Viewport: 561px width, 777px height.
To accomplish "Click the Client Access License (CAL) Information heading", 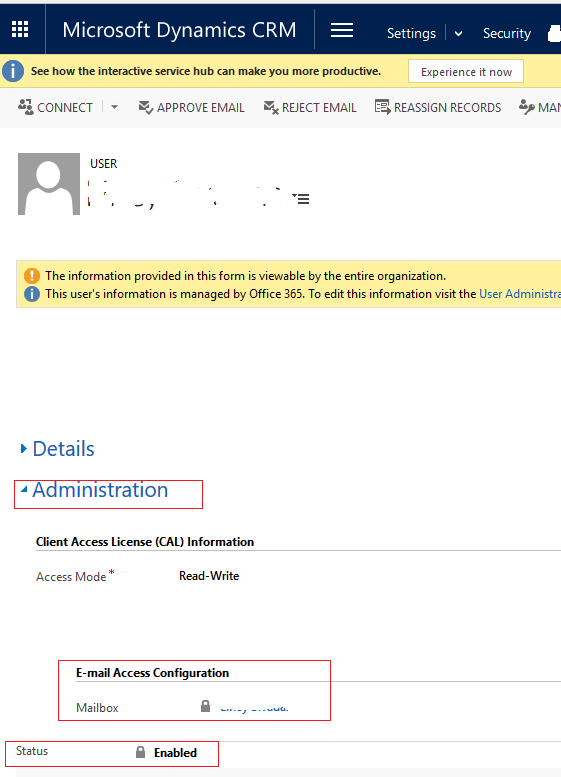I will [145, 542].
